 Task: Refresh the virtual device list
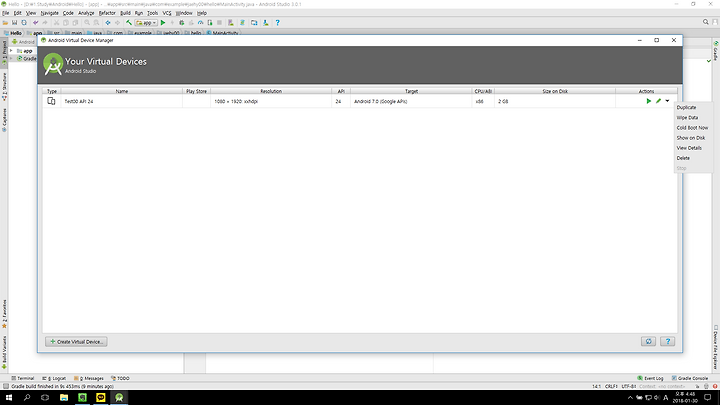[648, 341]
